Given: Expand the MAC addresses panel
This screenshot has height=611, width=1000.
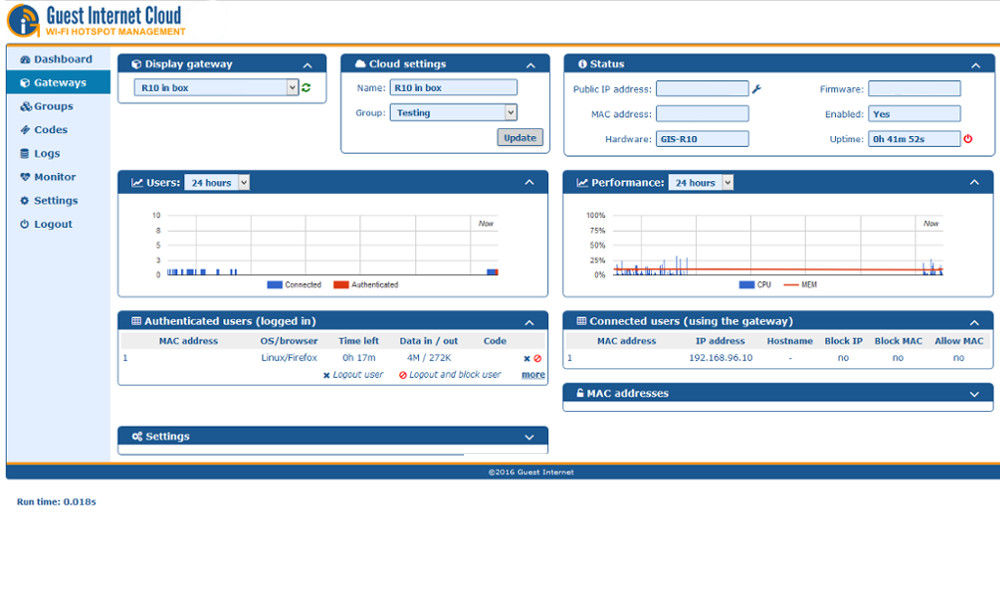Looking at the screenshot, I should (974, 392).
